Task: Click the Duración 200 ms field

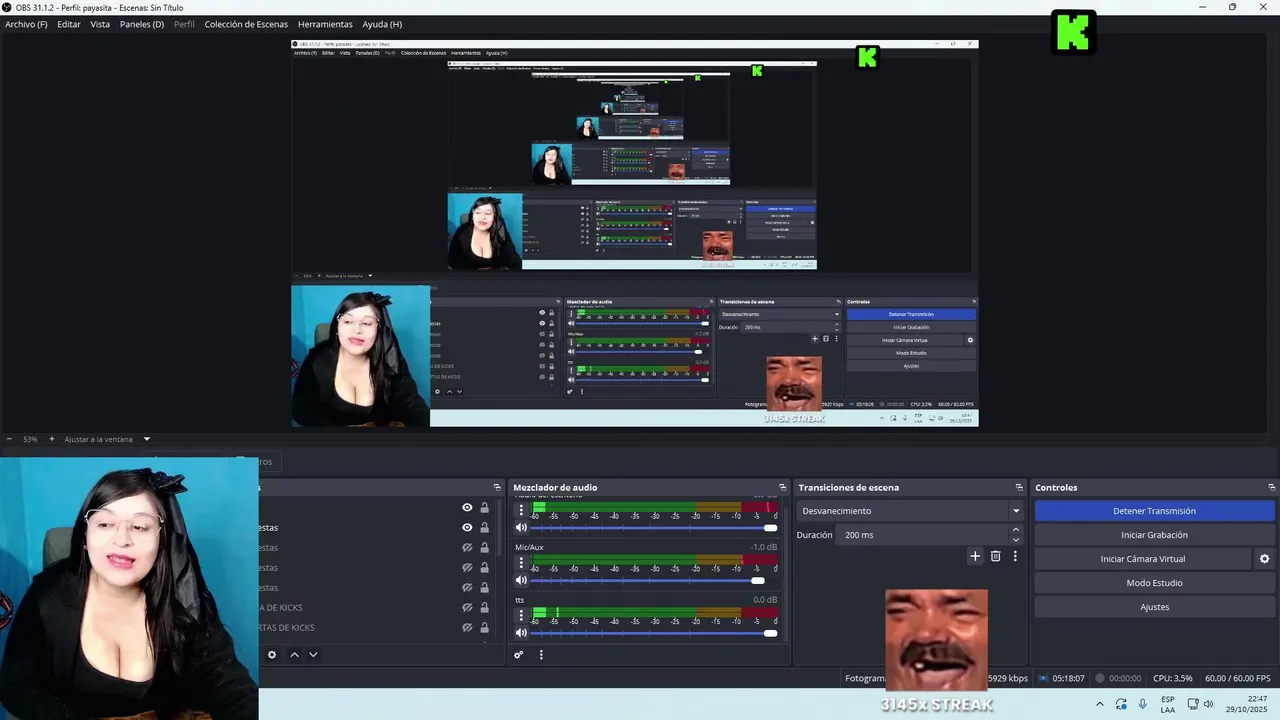Action: tap(922, 535)
